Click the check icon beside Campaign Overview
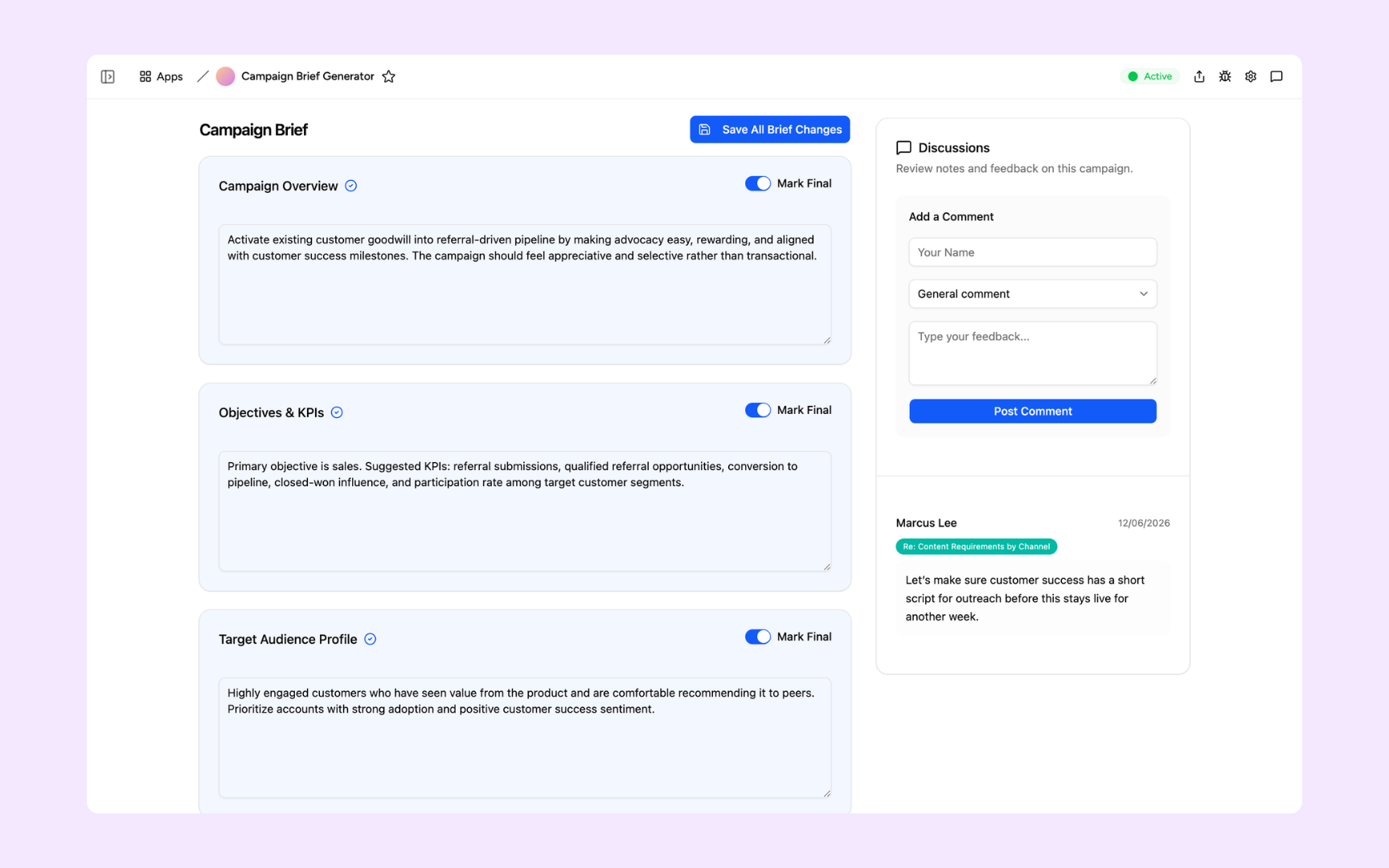 [x=351, y=186]
